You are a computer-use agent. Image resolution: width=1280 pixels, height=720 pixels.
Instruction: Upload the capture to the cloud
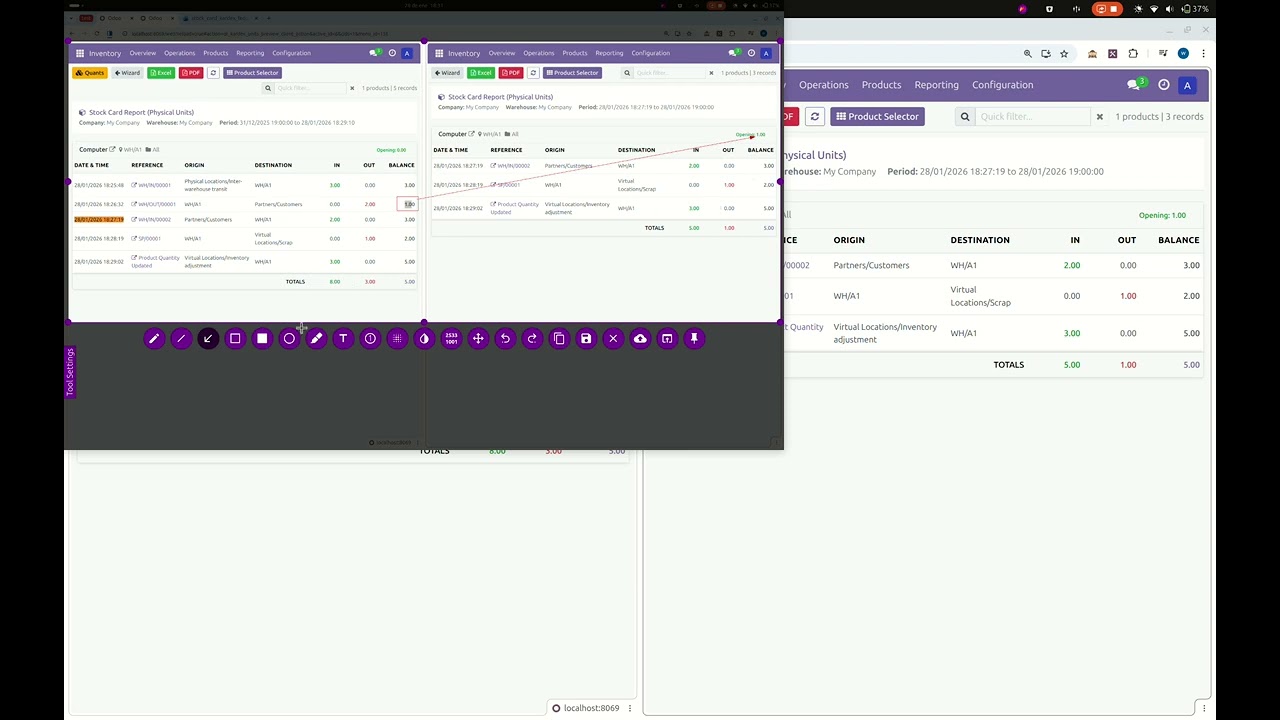[640, 339]
